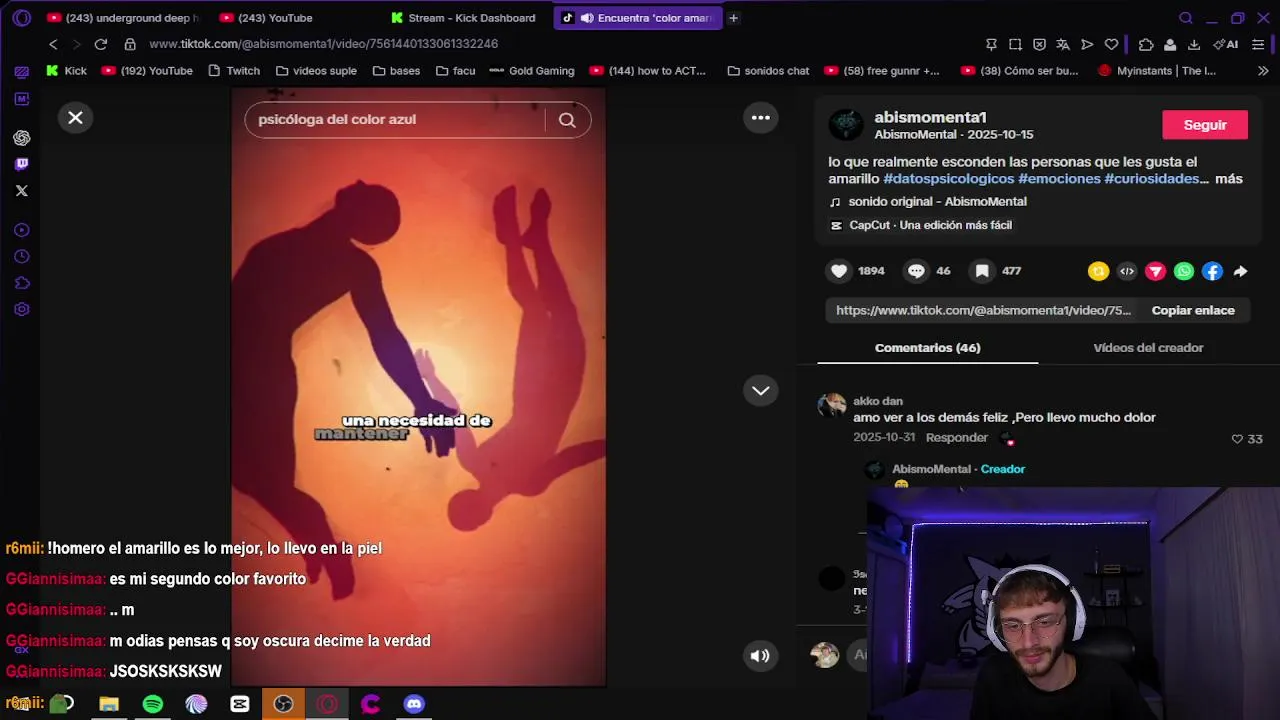1280x720 pixels.
Task: Save the video with the bookmark icon
Action: point(982,271)
